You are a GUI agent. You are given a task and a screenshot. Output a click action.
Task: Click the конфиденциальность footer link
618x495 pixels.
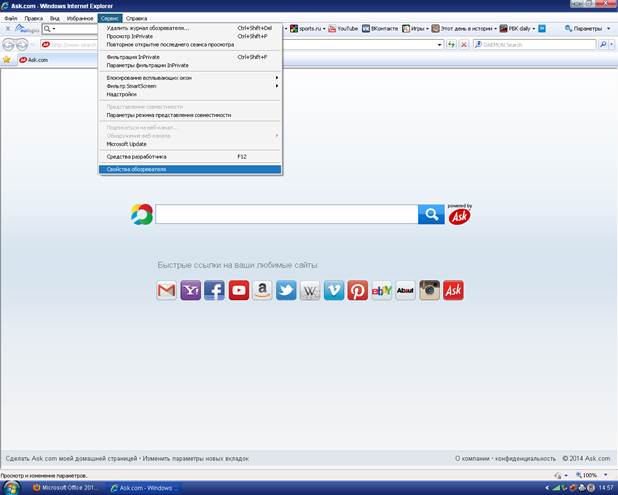pyautogui.click(x=525, y=459)
